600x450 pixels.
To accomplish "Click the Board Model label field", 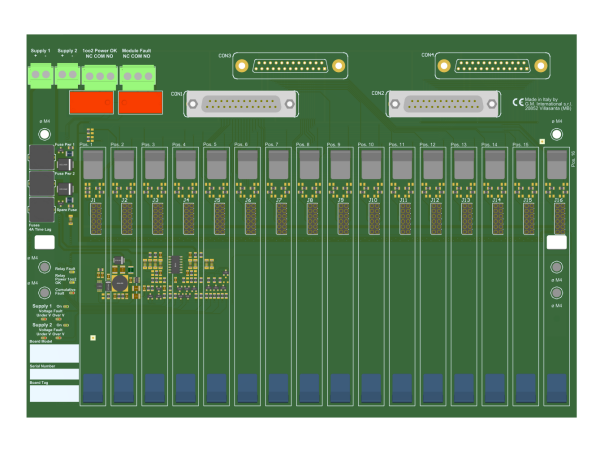I will click(54, 353).
